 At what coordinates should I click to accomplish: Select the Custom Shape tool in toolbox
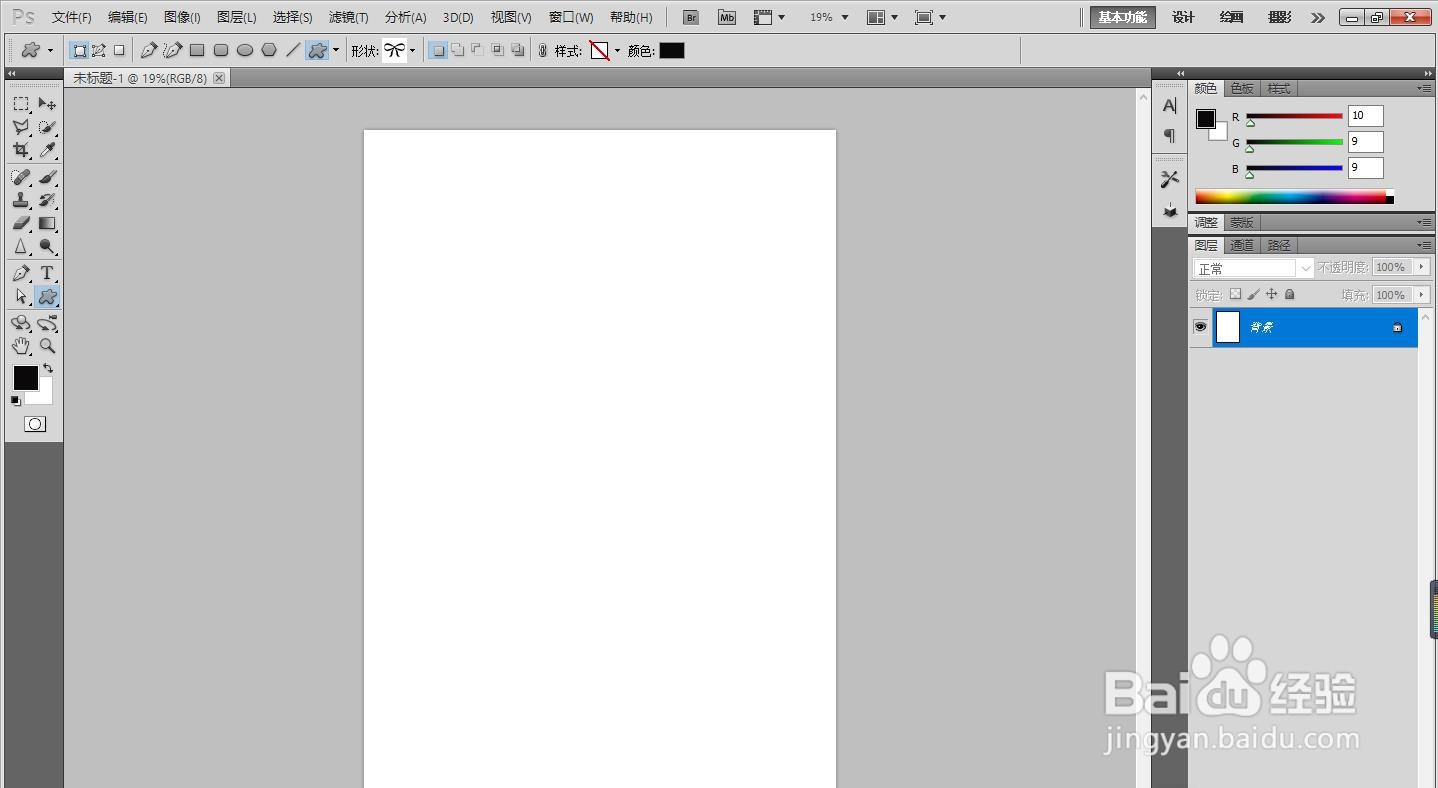pyautogui.click(x=47, y=296)
